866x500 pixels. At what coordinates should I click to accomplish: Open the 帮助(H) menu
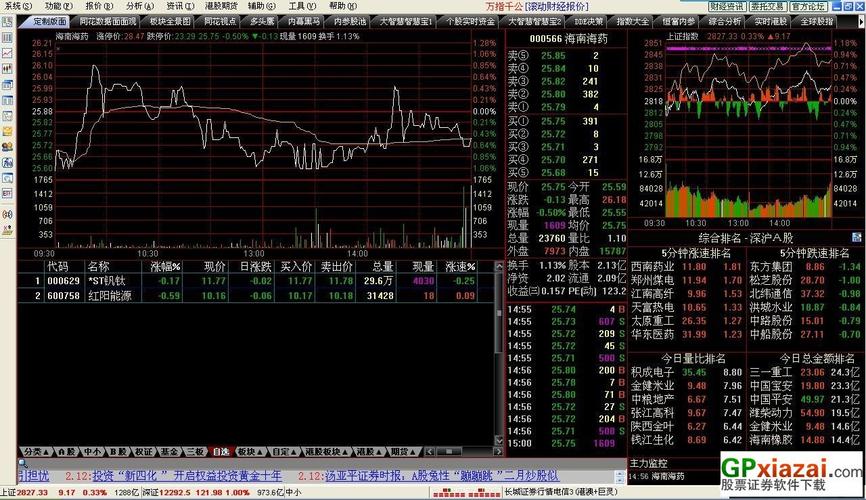pyautogui.click(x=343, y=6)
